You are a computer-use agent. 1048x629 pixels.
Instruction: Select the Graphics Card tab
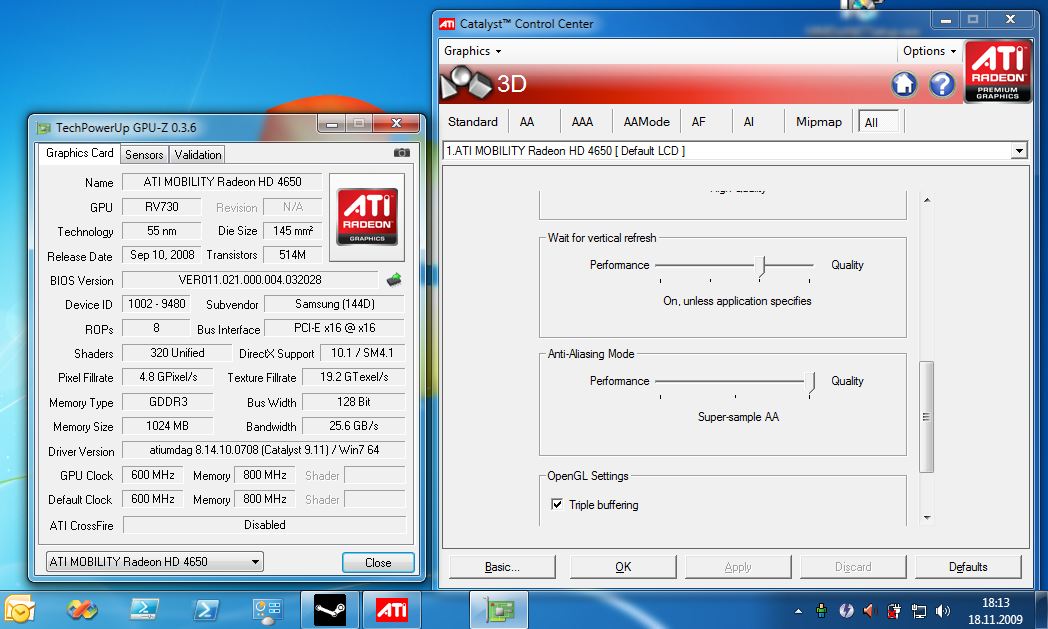click(80, 153)
